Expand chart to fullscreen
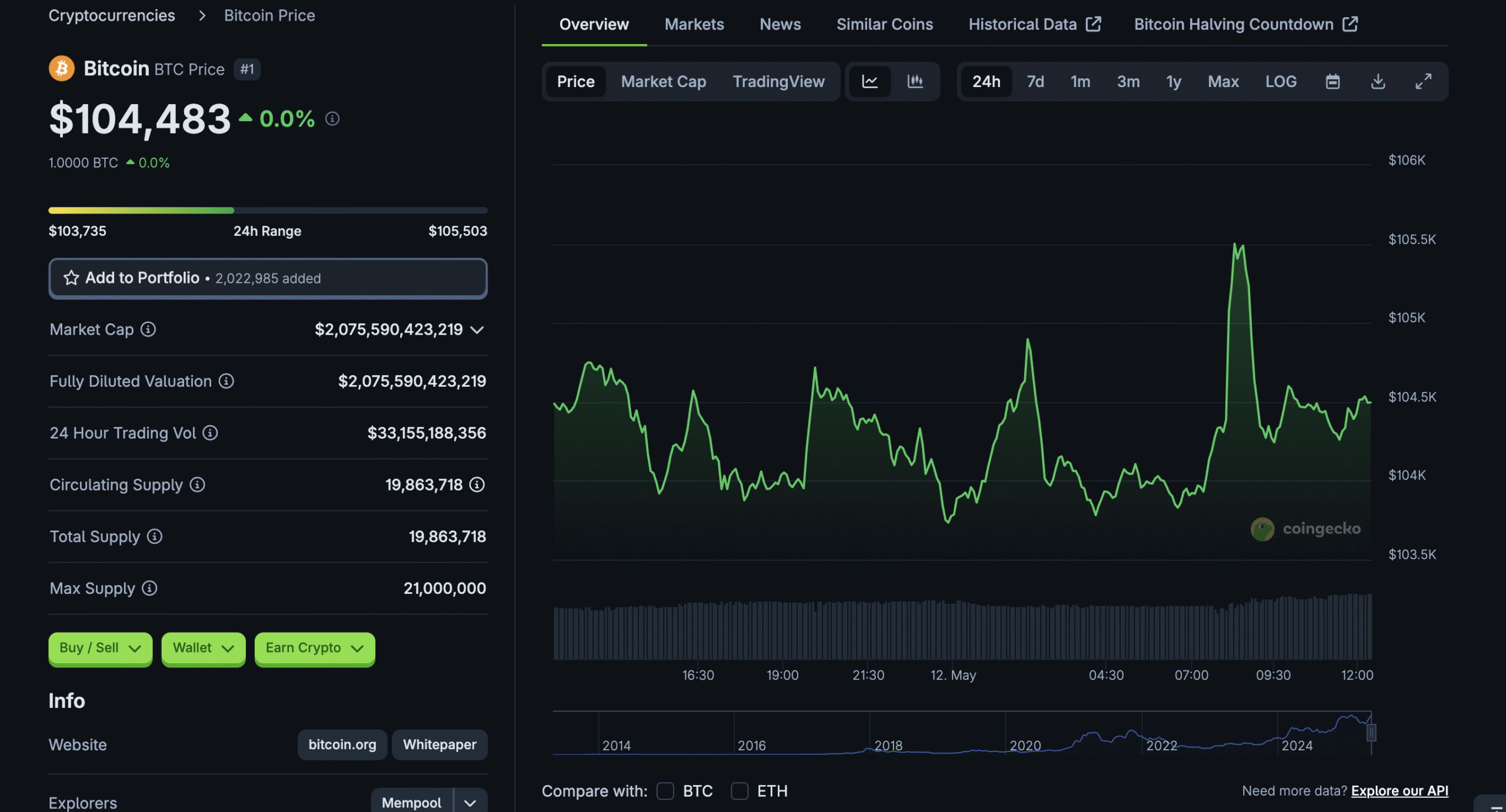1506x812 pixels. (x=1423, y=81)
